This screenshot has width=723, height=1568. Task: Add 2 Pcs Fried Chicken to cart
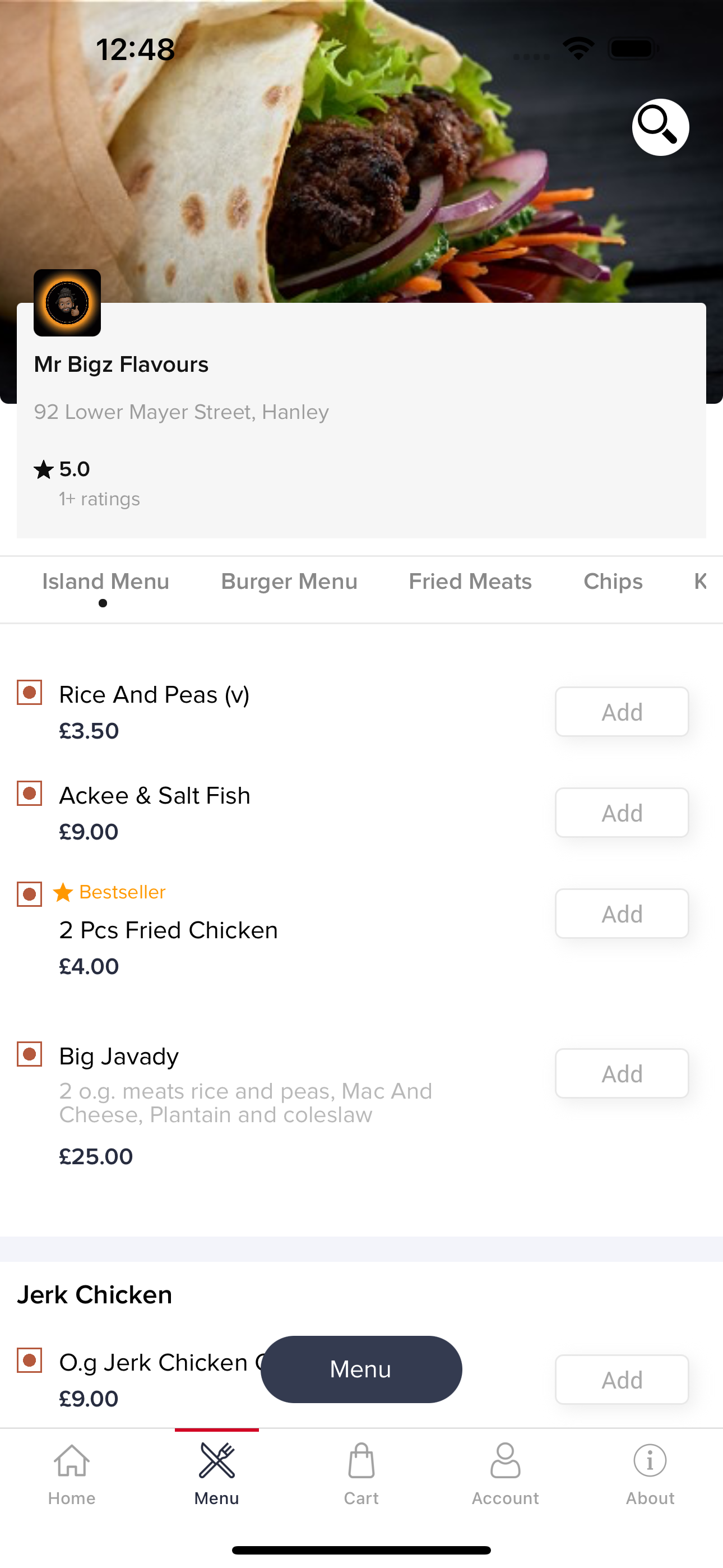click(622, 914)
